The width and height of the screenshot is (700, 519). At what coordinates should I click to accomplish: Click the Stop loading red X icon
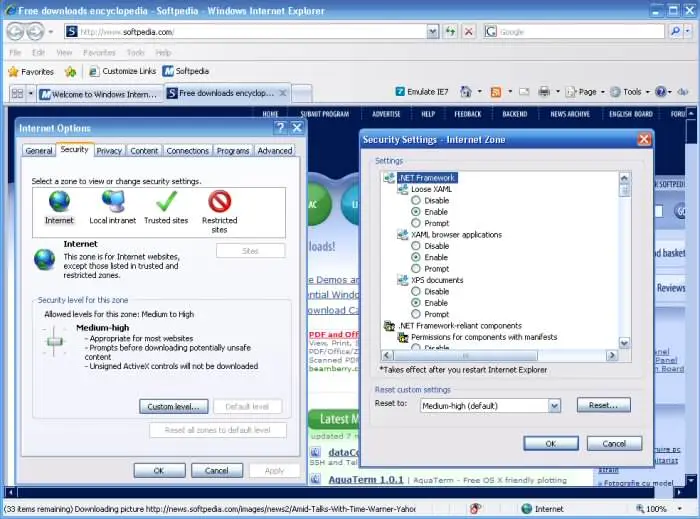468,32
